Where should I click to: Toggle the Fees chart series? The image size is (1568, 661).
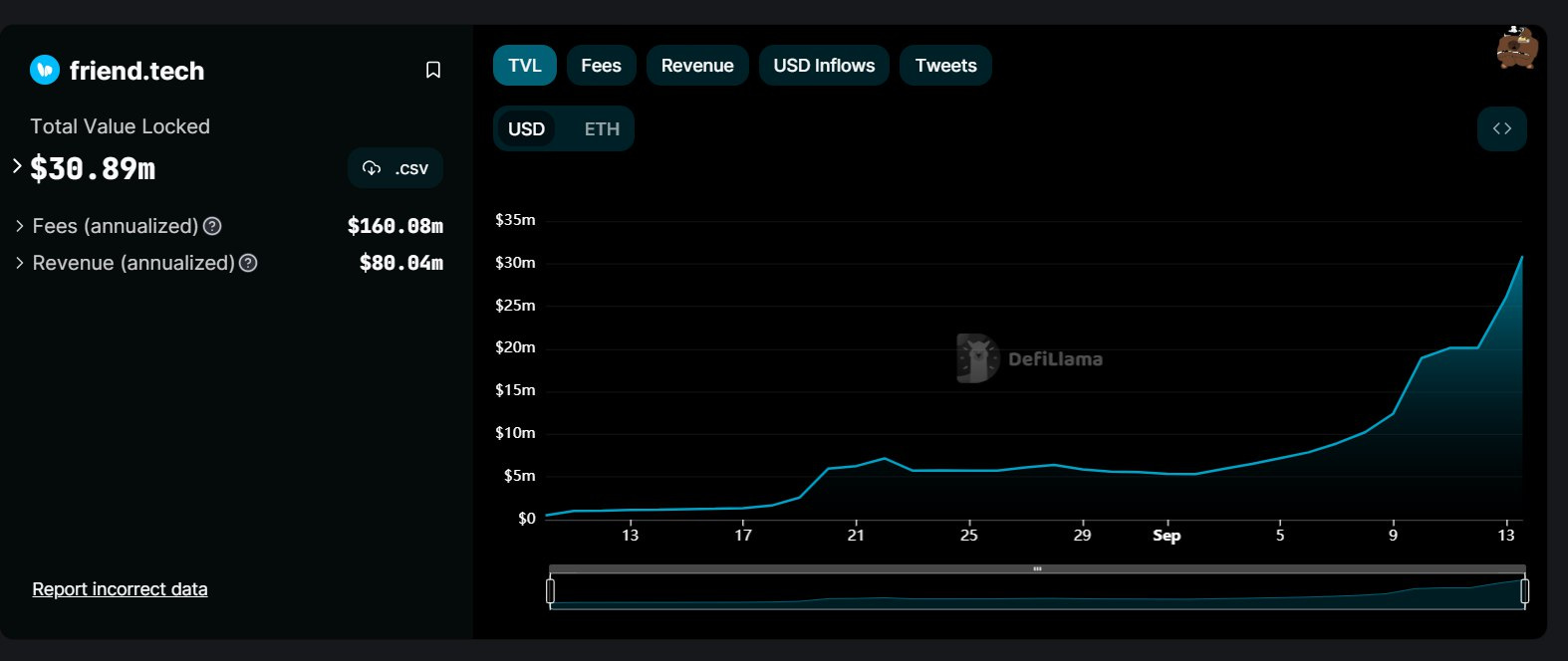pyautogui.click(x=601, y=66)
